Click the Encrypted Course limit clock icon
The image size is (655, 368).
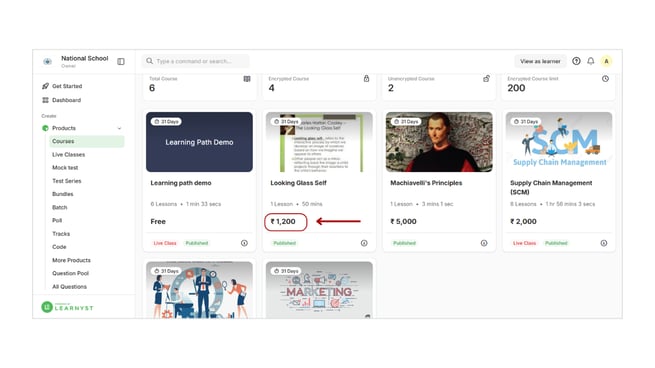coord(605,79)
